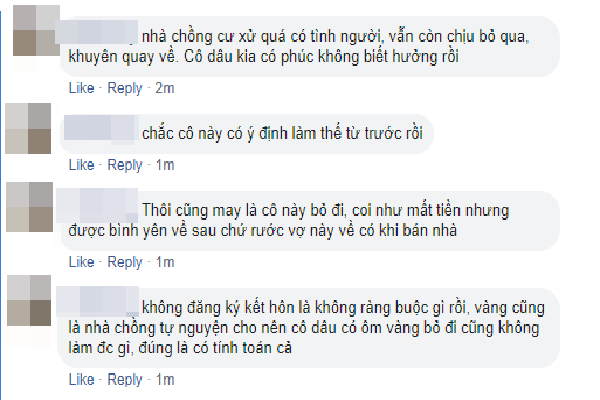This screenshot has width=600, height=400.
Task: Open the fourth commenter's blurred profile picture
Action: pyautogui.click(x=29, y=300)
